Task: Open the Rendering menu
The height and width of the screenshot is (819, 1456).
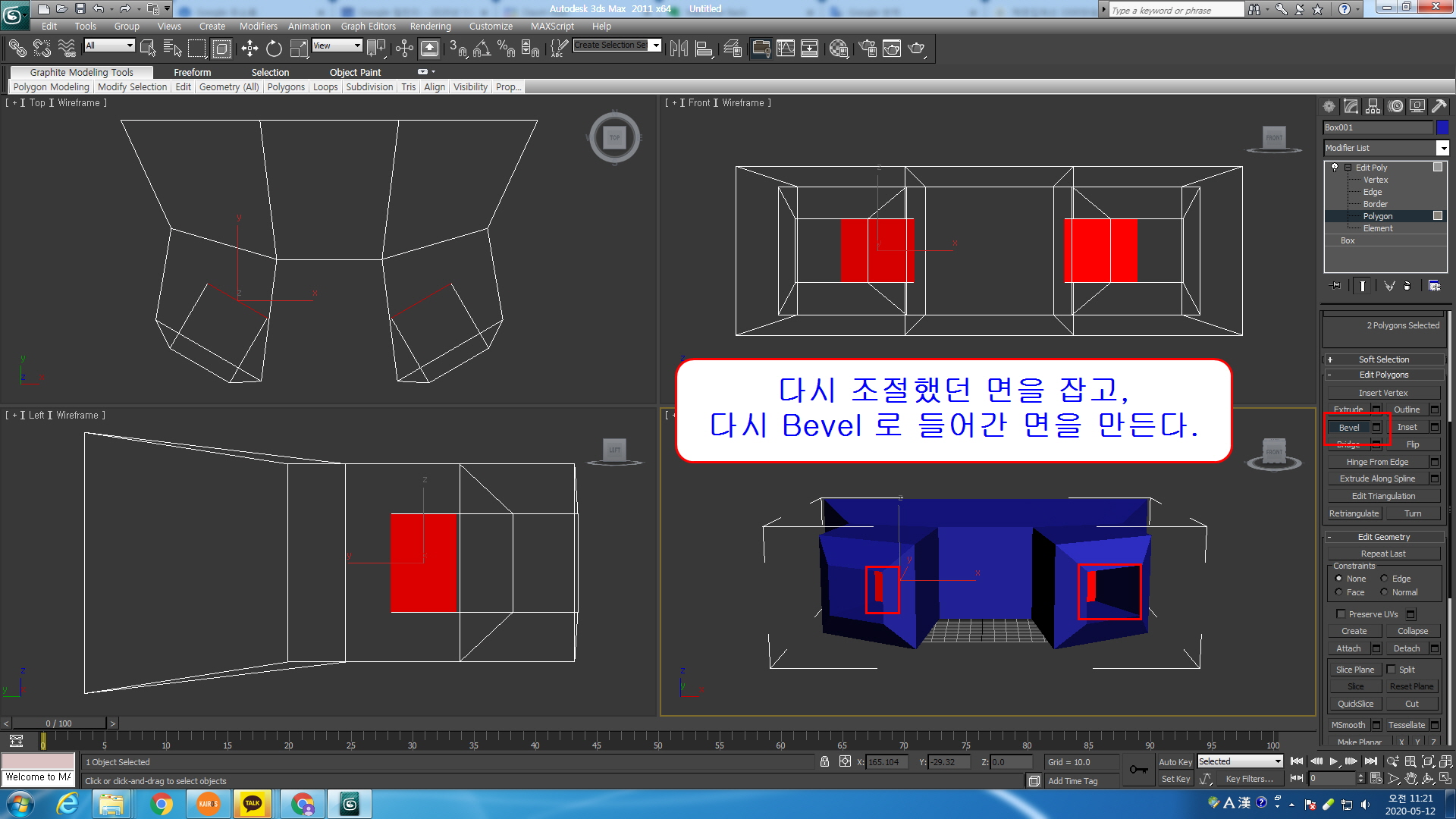Action: [x=430, y=26]
